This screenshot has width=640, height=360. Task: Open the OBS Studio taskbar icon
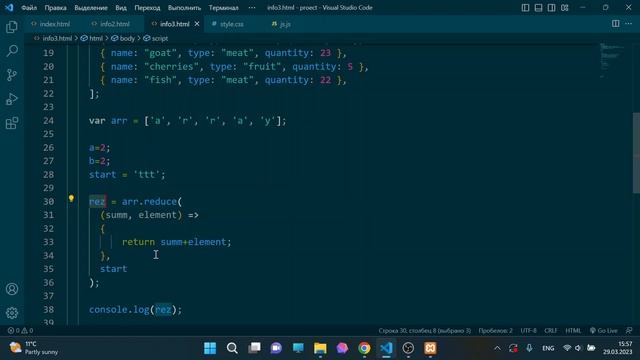pos(408,348)
